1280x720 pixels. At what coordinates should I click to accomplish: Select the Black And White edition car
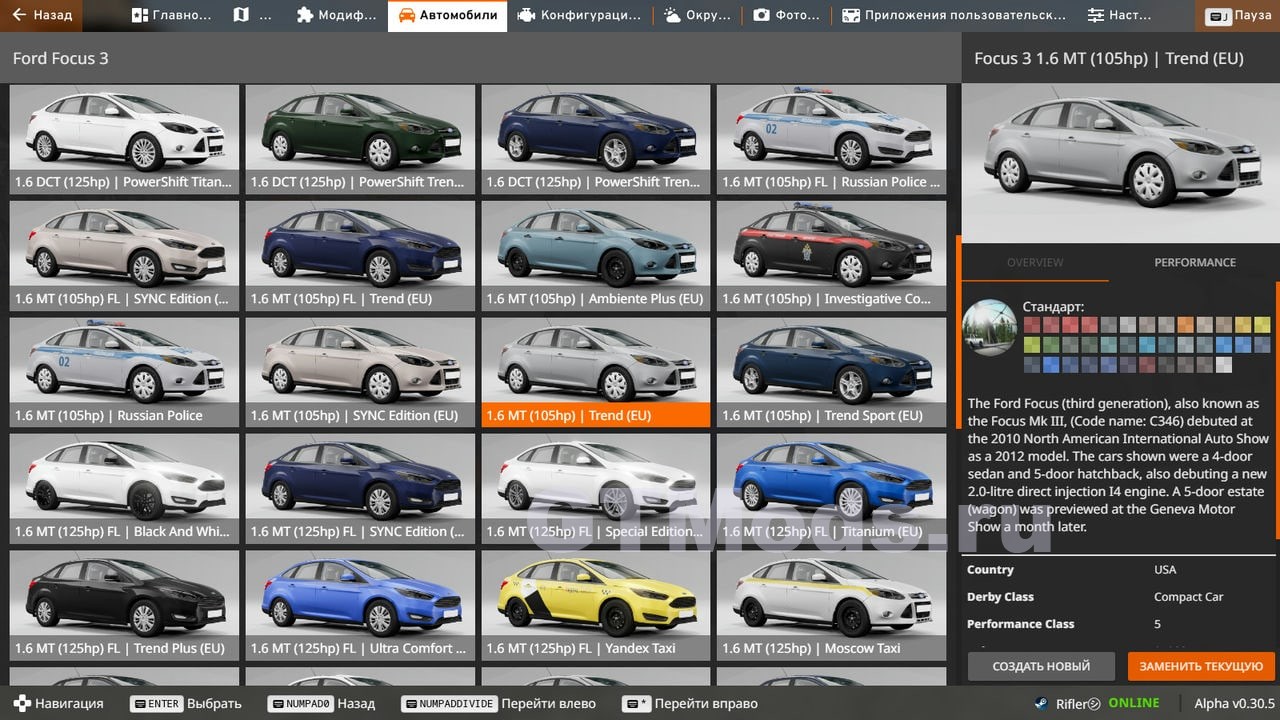tap(124, 489)
